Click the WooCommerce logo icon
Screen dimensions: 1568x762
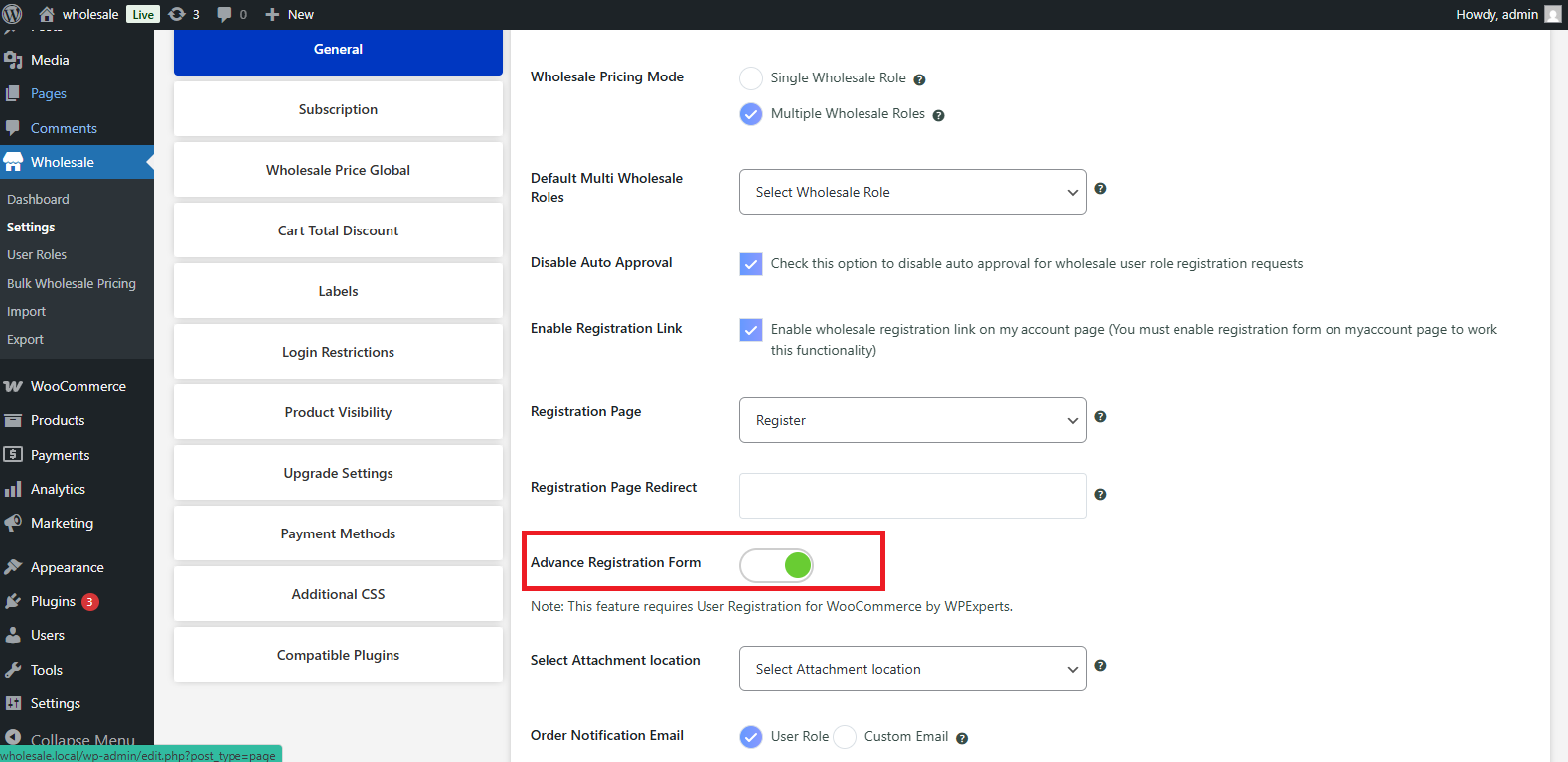point(13,386)
